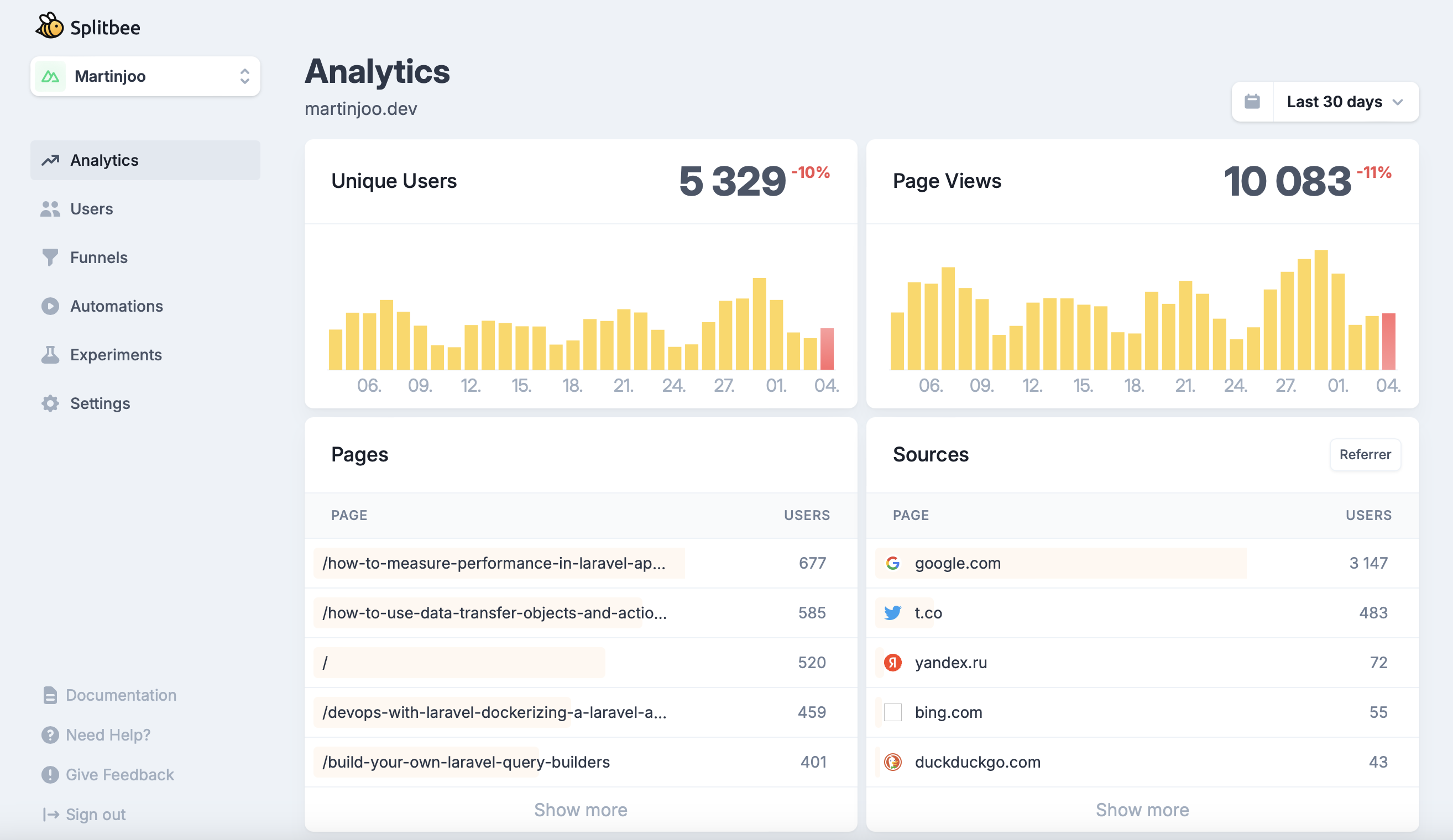The width and height of the screenshot is (1453, 840).
Task: Open the Martinjoo workspace switcher
Action: coord(145,76)
